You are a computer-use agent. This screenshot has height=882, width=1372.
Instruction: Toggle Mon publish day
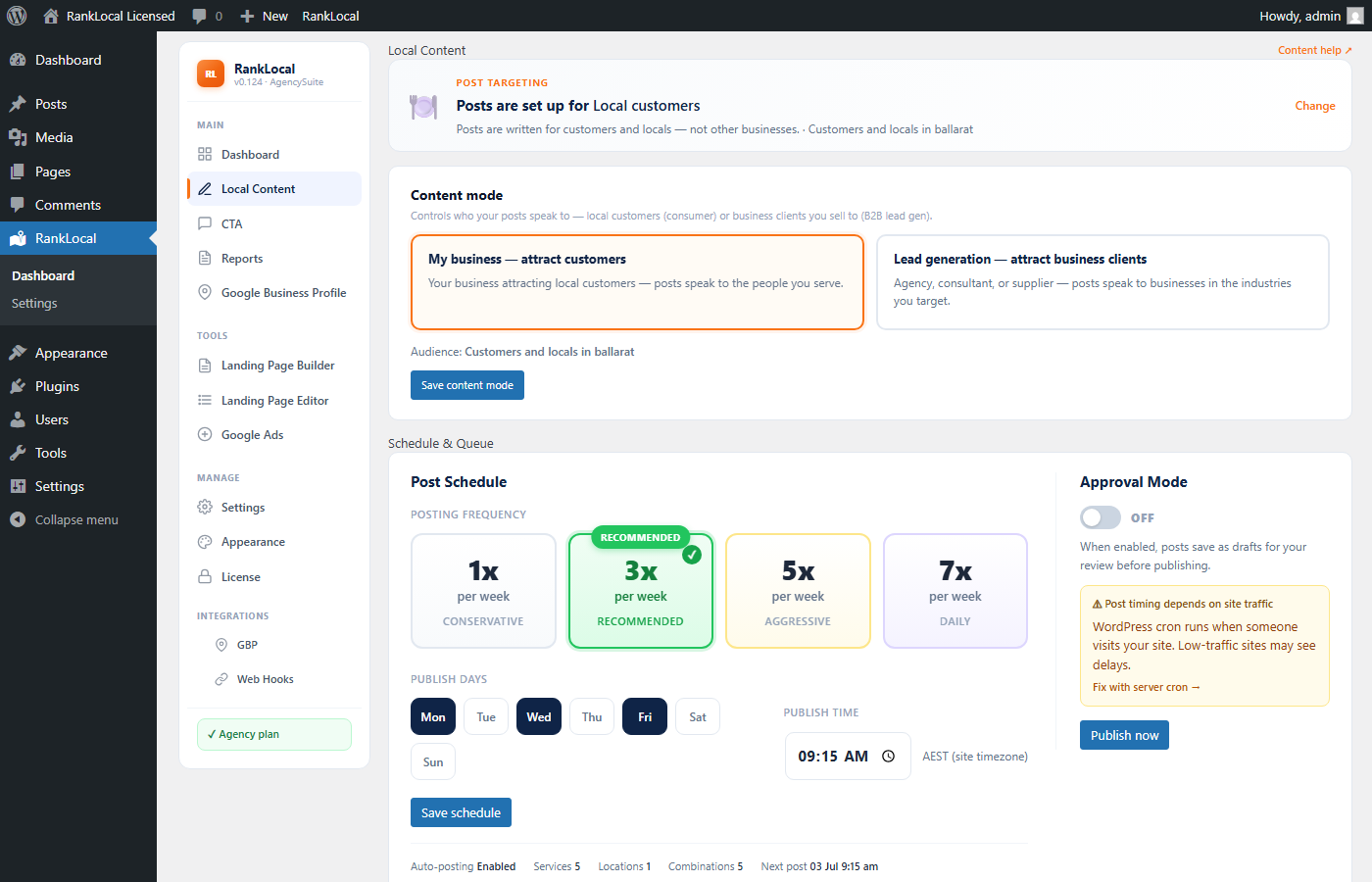tap(433, 716)
